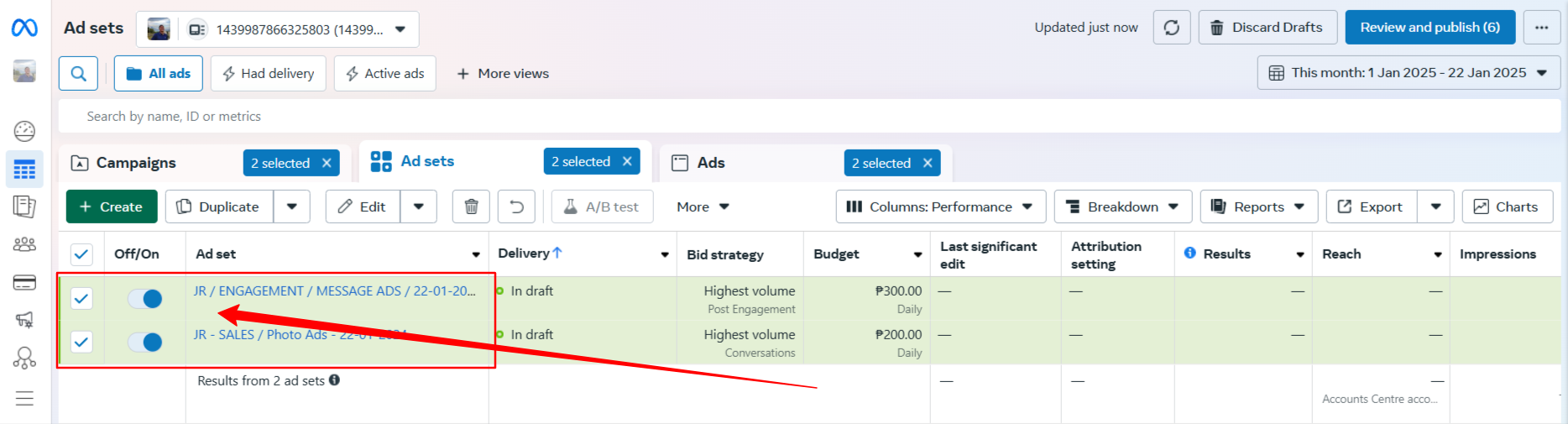Open Meta logo home icon
The height and width of the screenshot is (424, 1568).
click(x=24, y=29)
